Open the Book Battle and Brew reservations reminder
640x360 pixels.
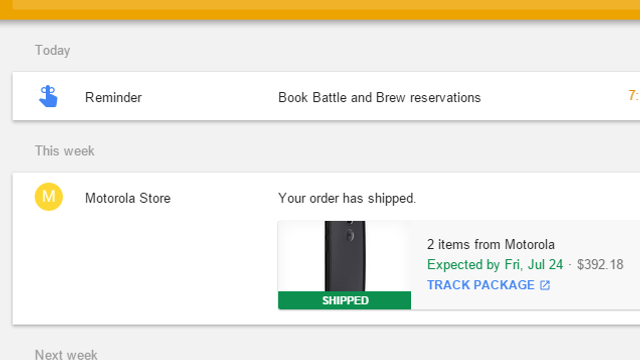coord(379,98)
